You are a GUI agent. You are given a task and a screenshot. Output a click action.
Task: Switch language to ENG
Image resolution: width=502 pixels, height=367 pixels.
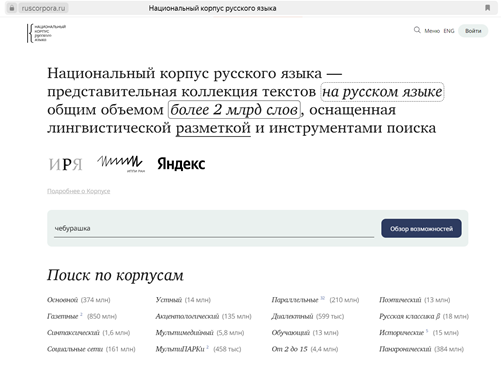449,31
